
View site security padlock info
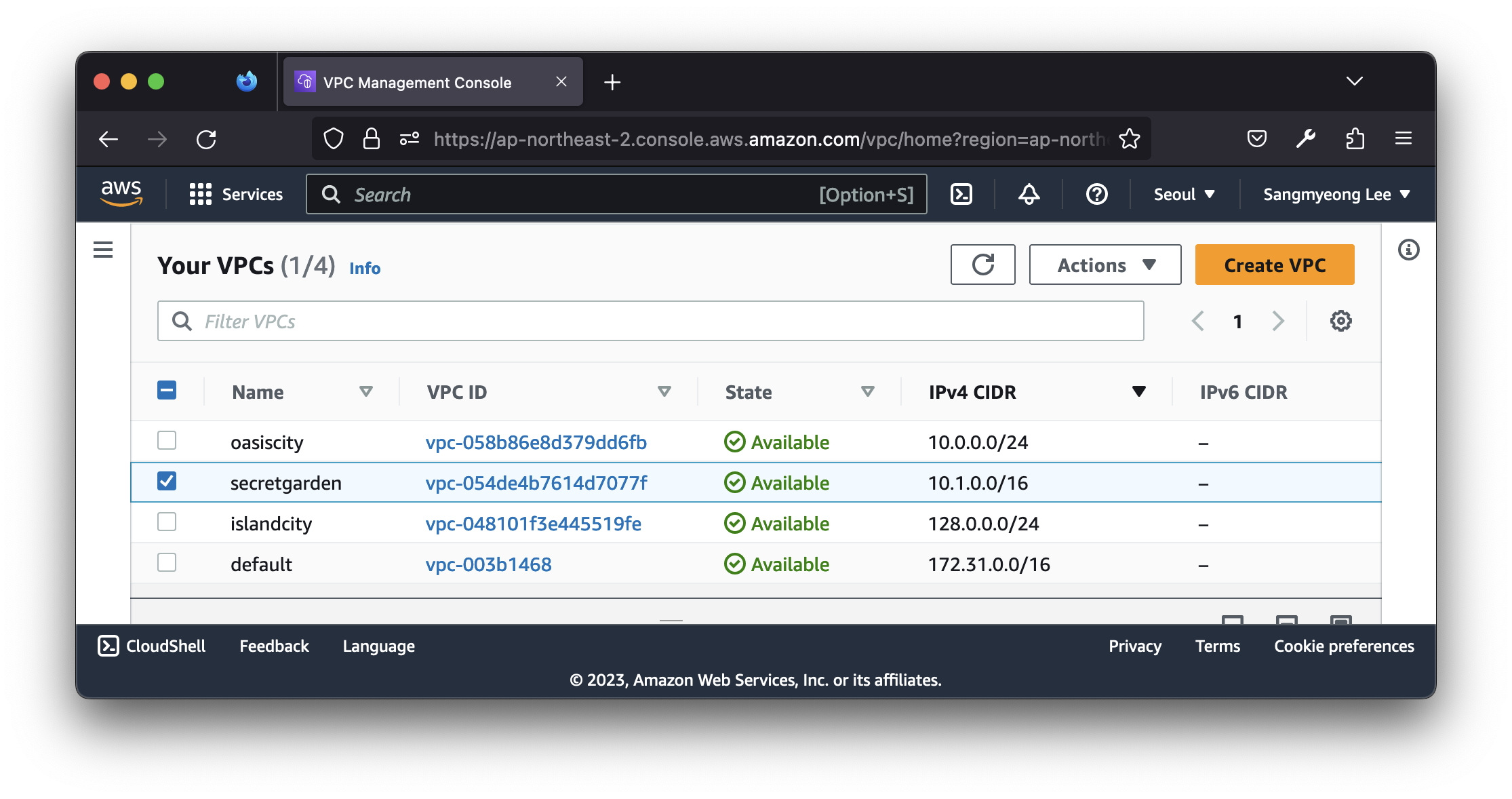tap(372, 138)
